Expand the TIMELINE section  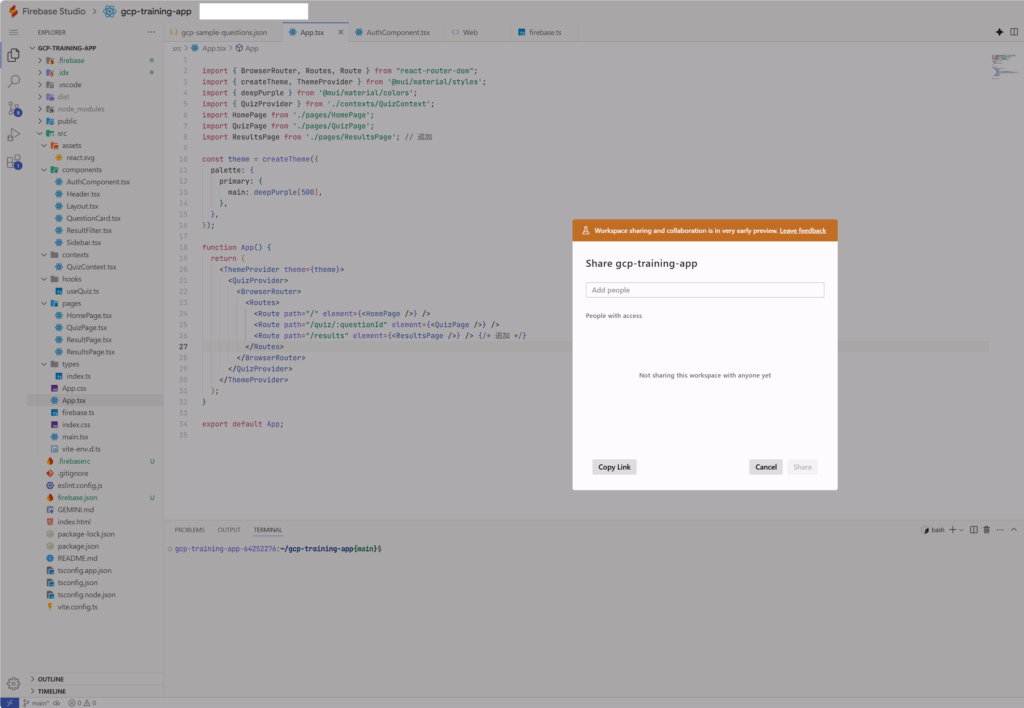(51, 691)
